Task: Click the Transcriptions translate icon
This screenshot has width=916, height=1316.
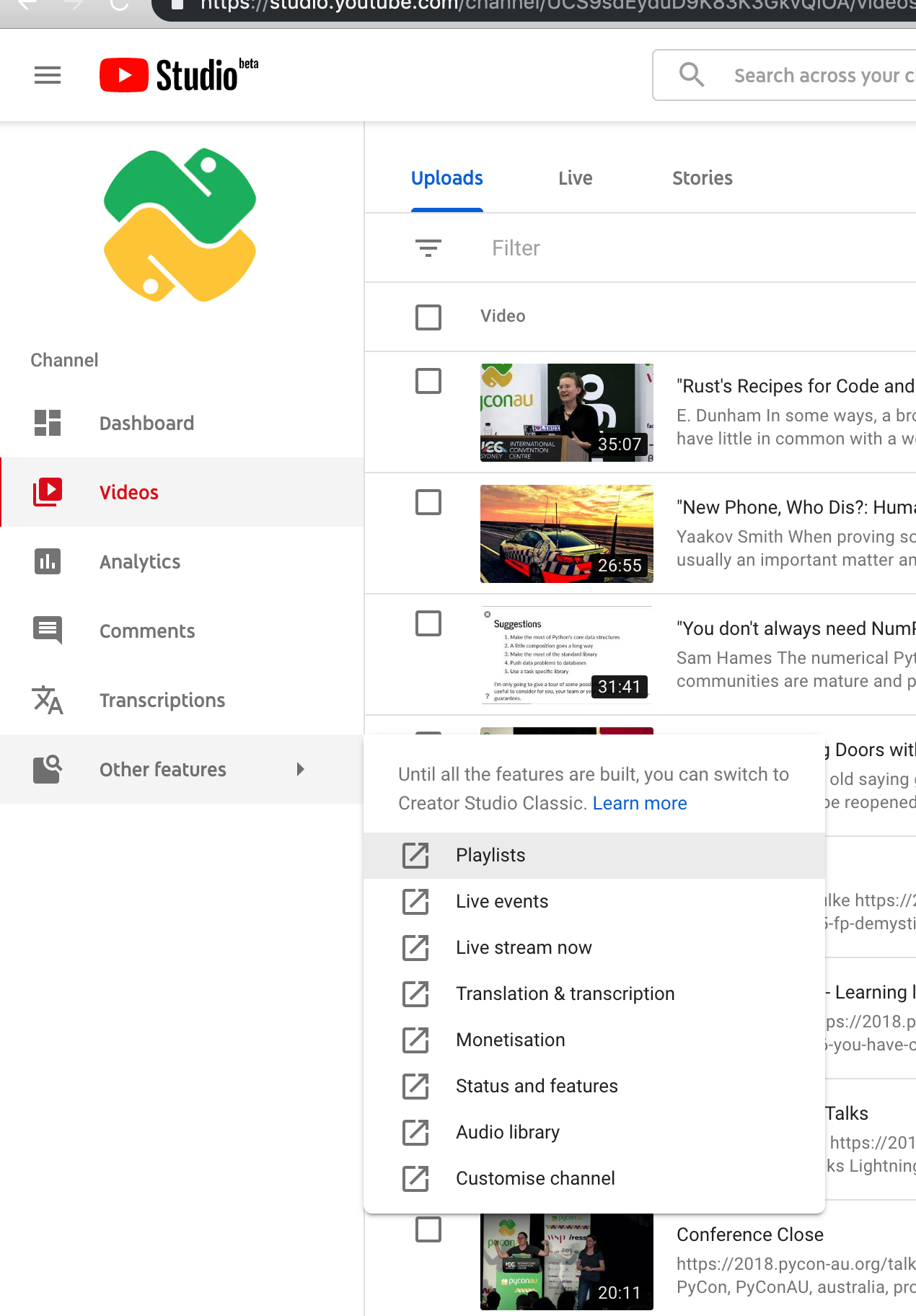Action: [48, 700]
